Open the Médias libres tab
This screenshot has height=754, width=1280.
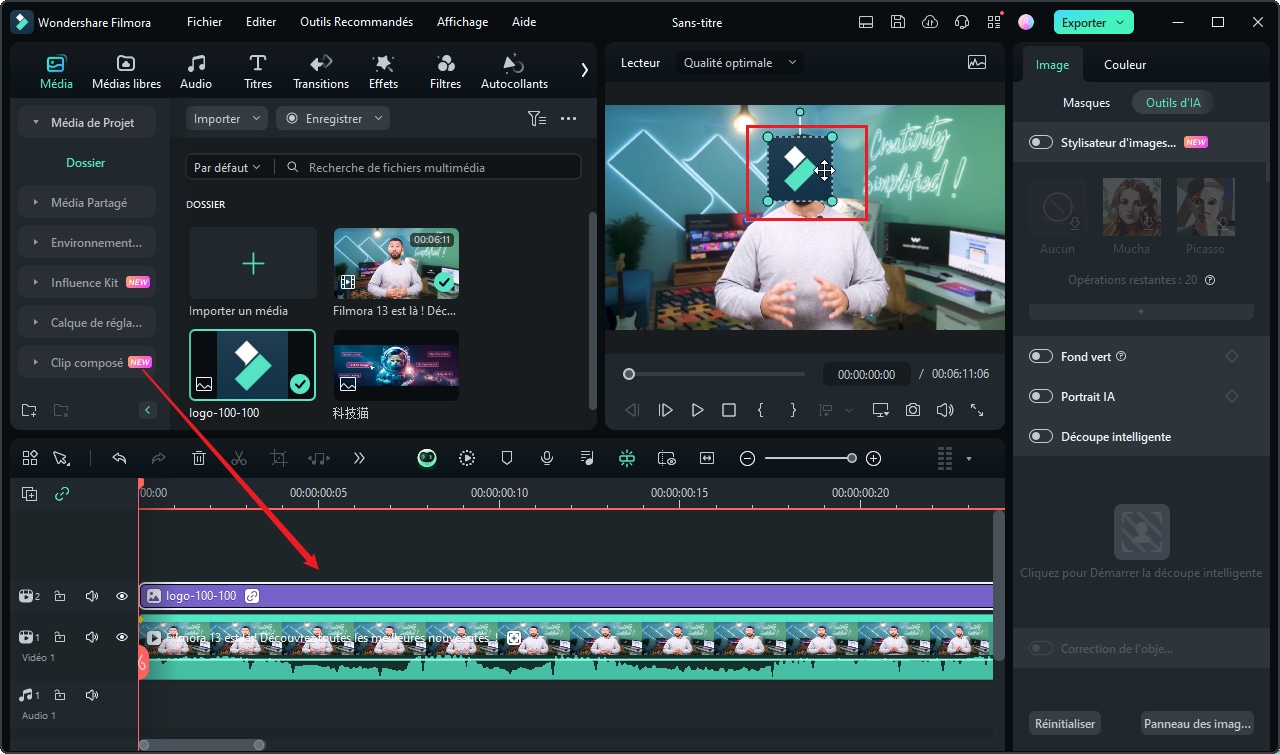click(126, 72)
